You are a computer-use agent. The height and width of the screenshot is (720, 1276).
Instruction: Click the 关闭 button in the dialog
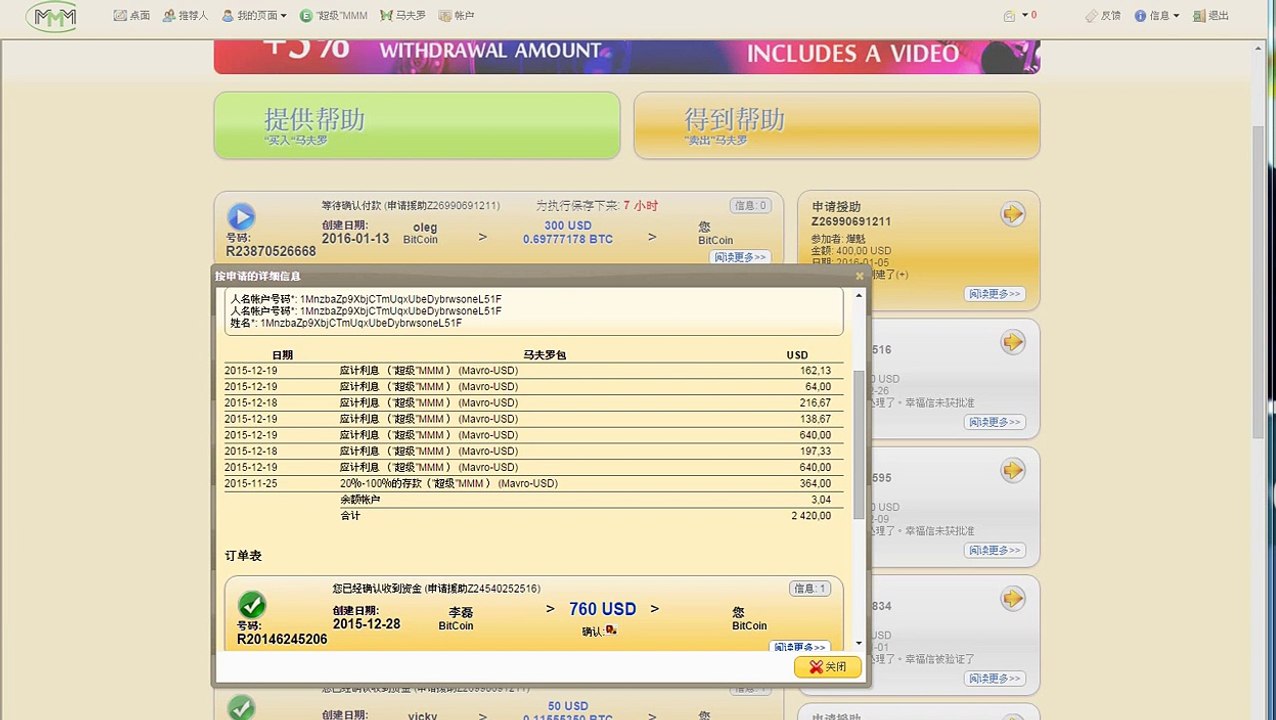(x=828, y=667)
